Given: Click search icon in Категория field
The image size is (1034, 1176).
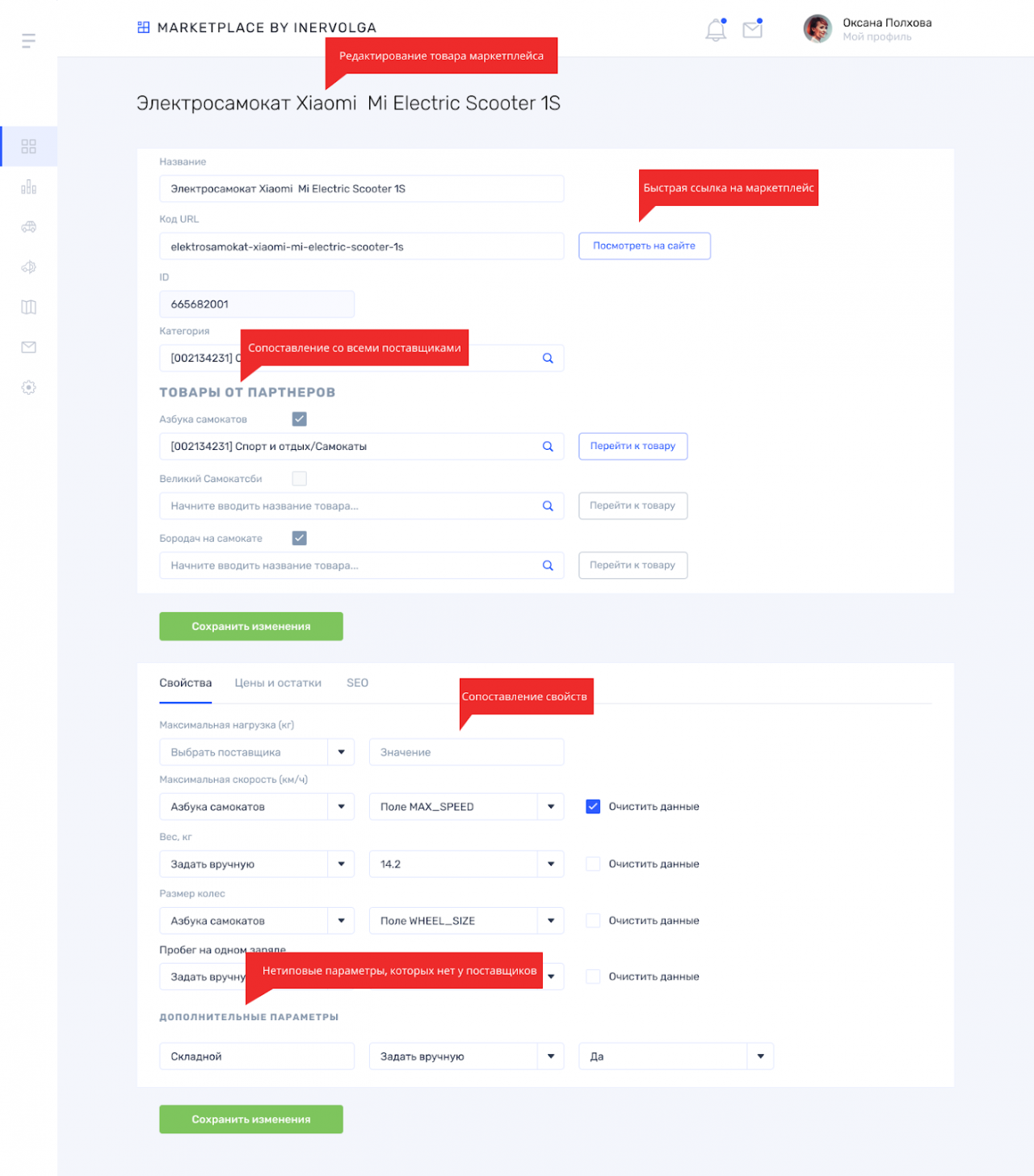Looking at the screenshot, I should pos(548,358).
